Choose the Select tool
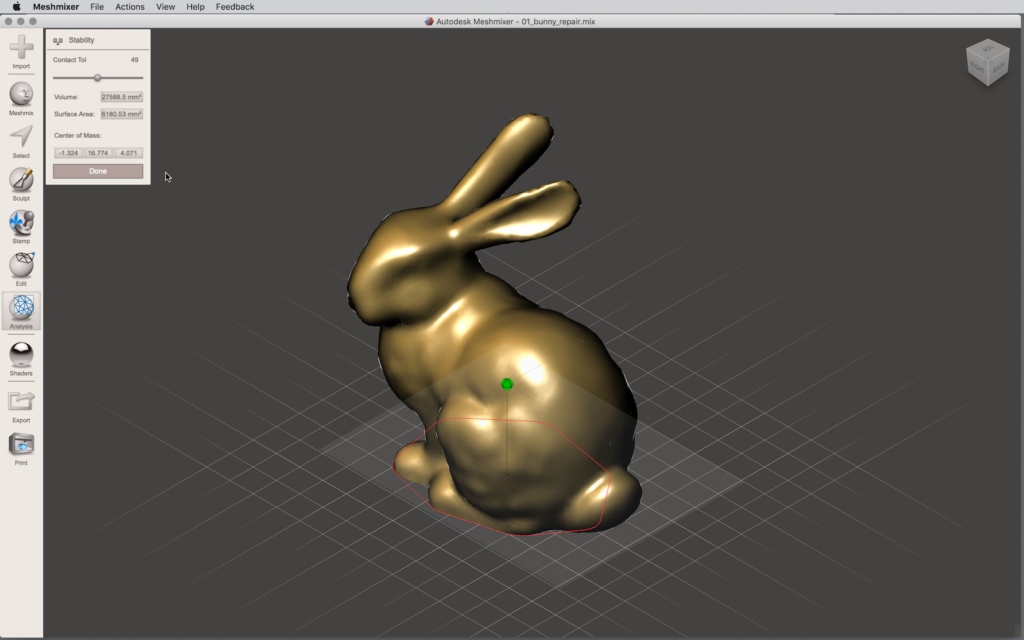This screenshot has width=1024, height=640. click(21, 137)
